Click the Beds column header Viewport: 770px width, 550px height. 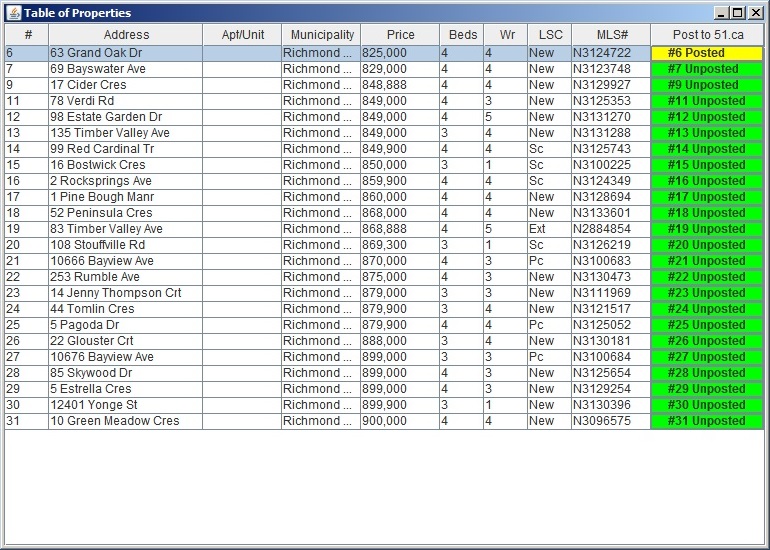(462, 35)
